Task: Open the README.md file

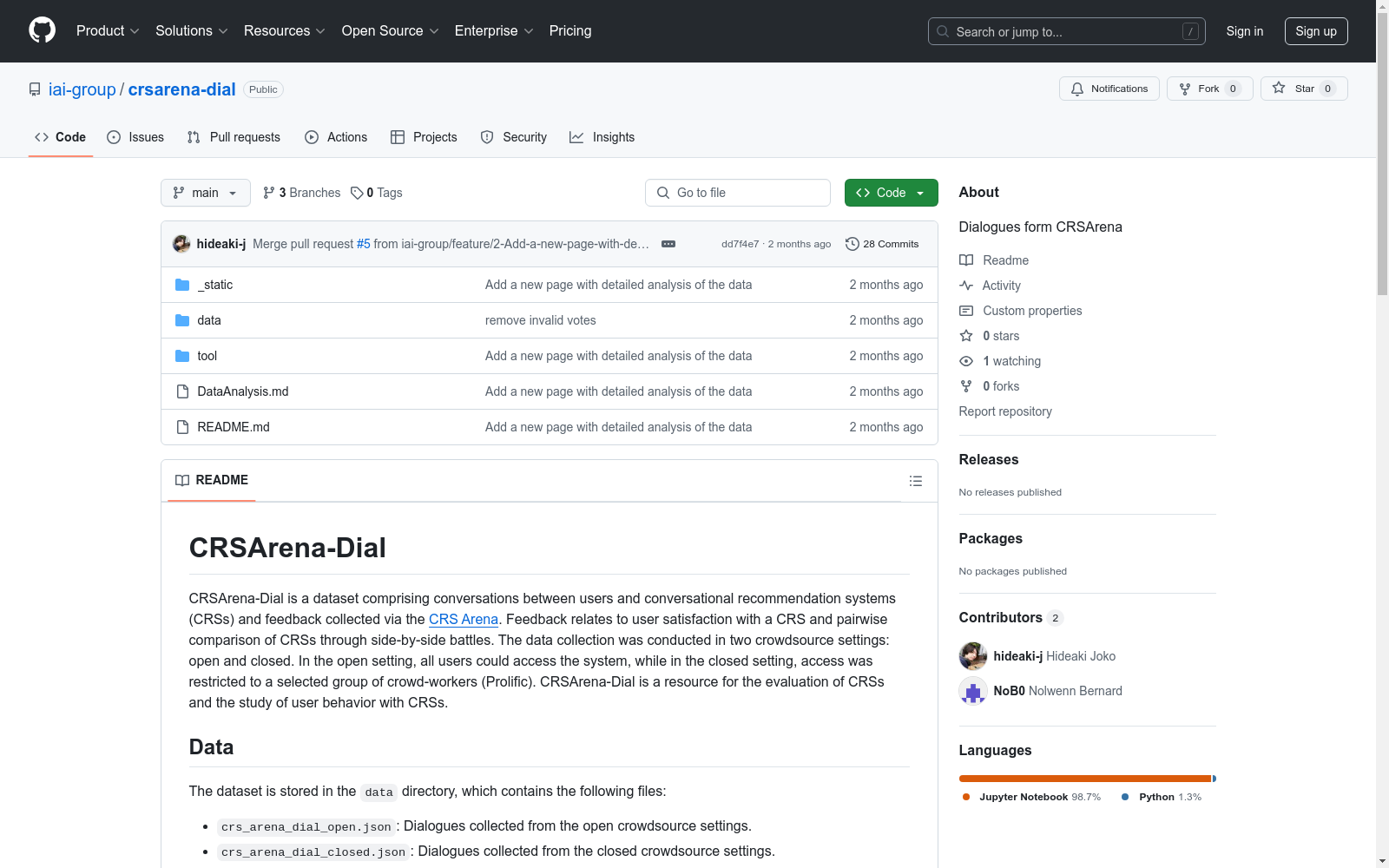Action: 234,427
